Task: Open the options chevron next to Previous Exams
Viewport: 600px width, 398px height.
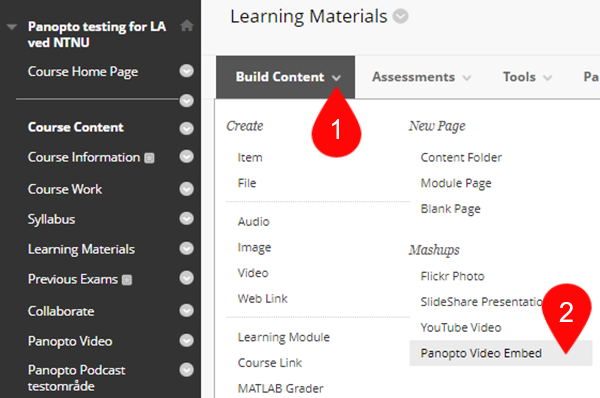Action: [186, 278]
